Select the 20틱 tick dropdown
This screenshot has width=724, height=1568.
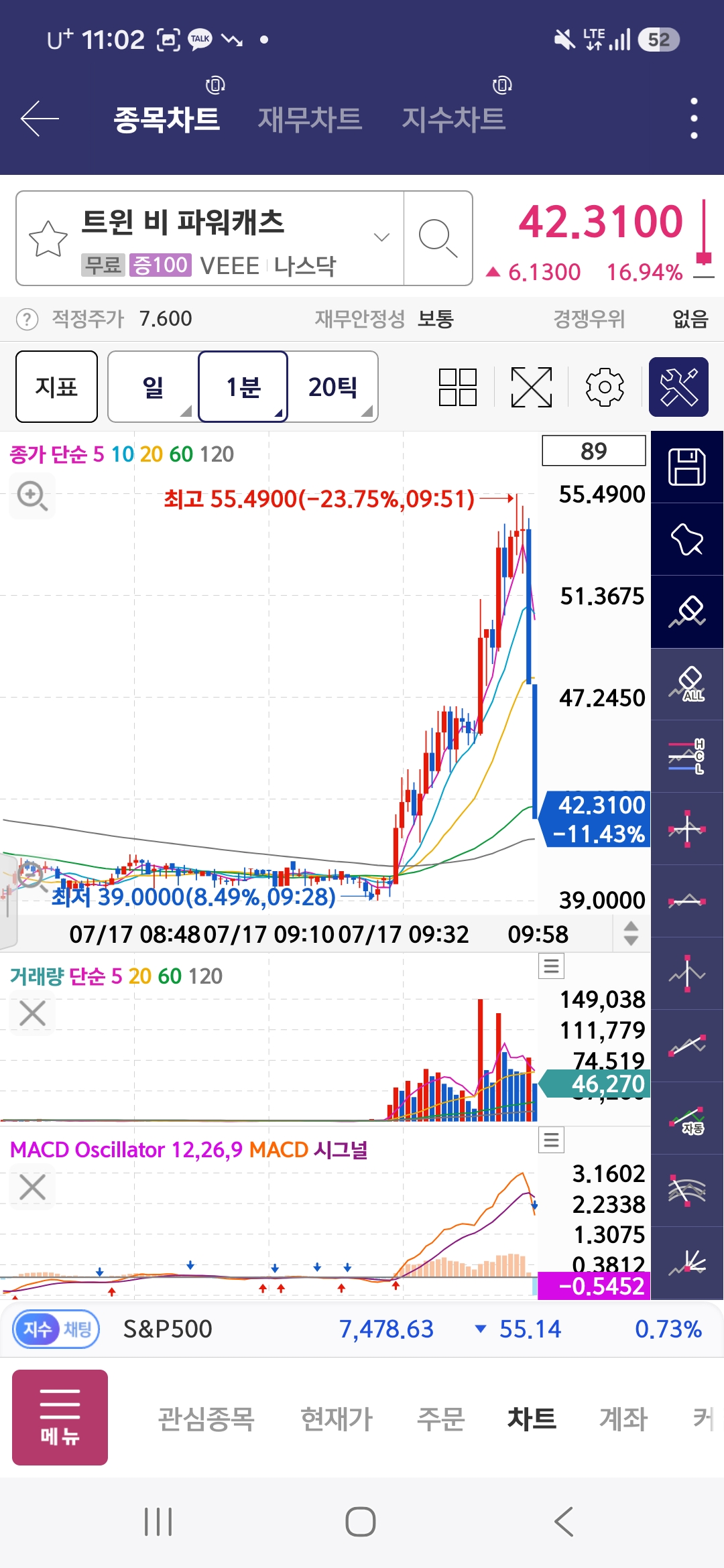pyautogui.click(x=333, y=387)
